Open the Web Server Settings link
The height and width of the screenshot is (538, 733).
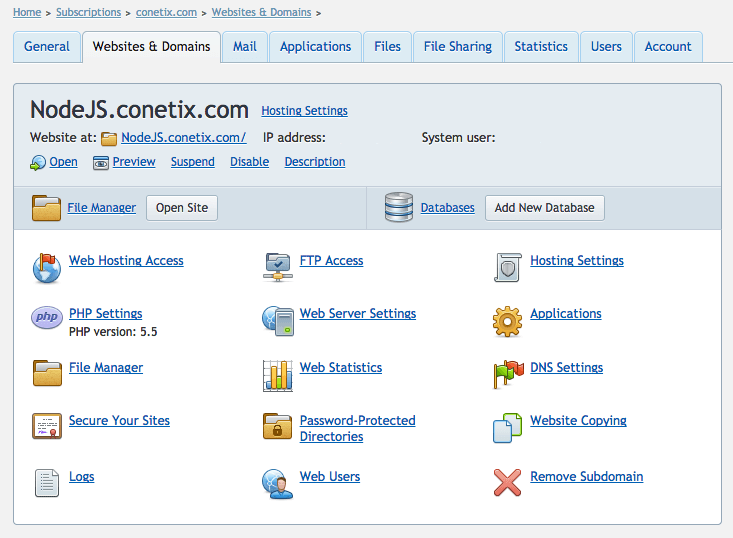click(358, 313)
